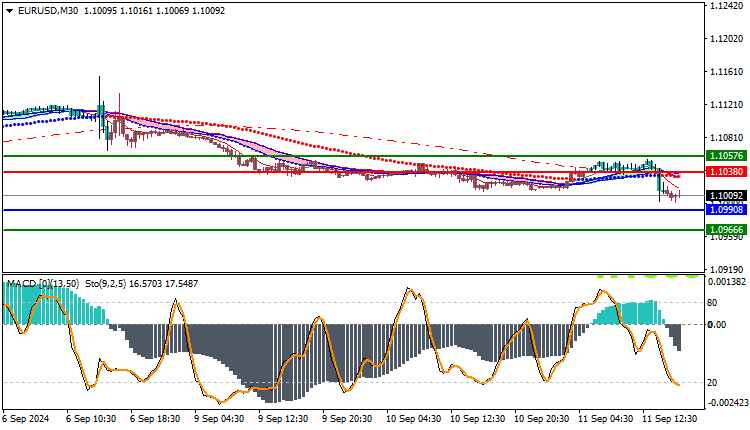Click the 1.11610 price scale value

[727, 72]
